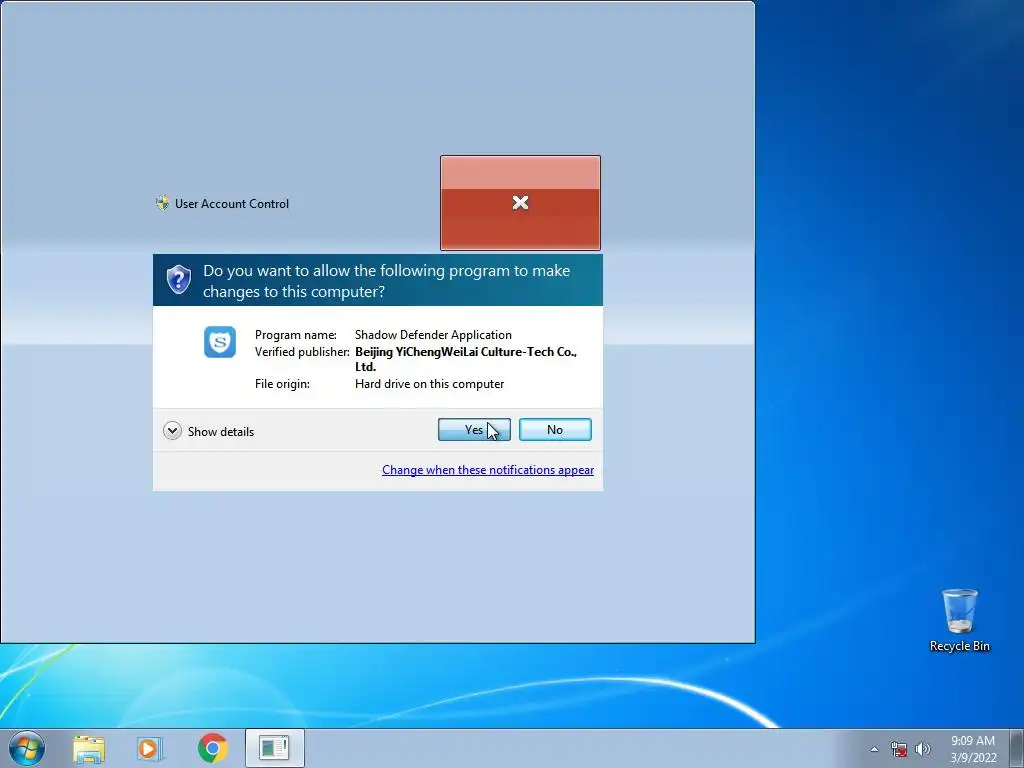Open the Windows Start menu

pyautogui.click(x=27, y=748)
